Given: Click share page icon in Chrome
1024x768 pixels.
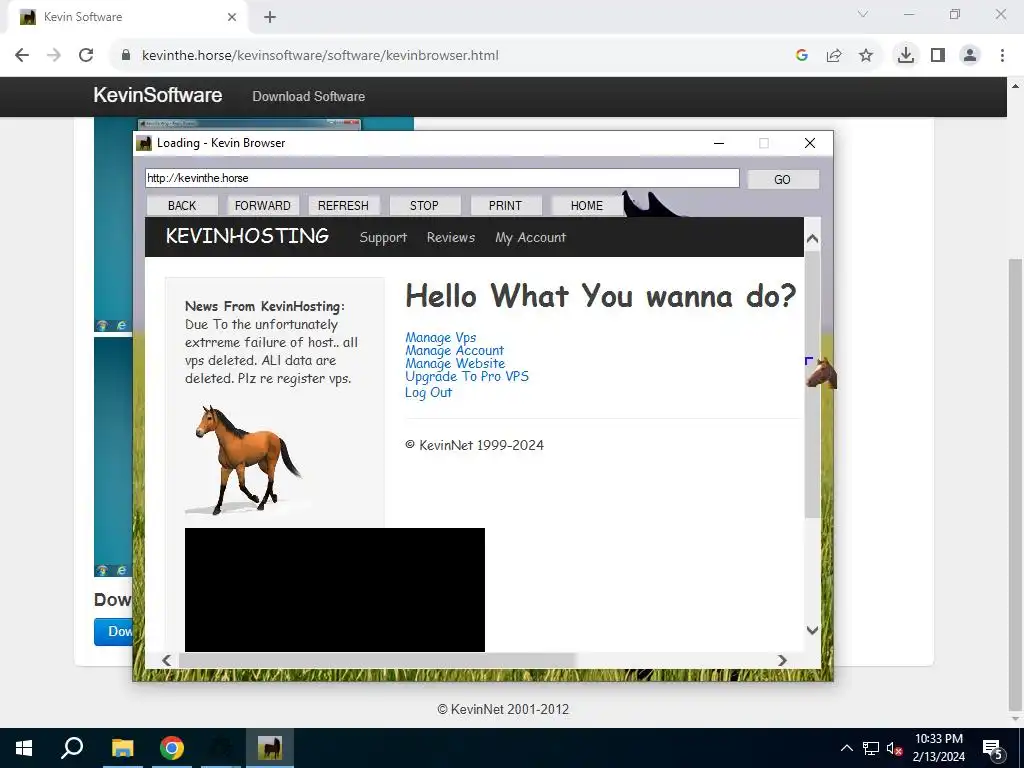Looking at the screenshot, I should point(834,56).
